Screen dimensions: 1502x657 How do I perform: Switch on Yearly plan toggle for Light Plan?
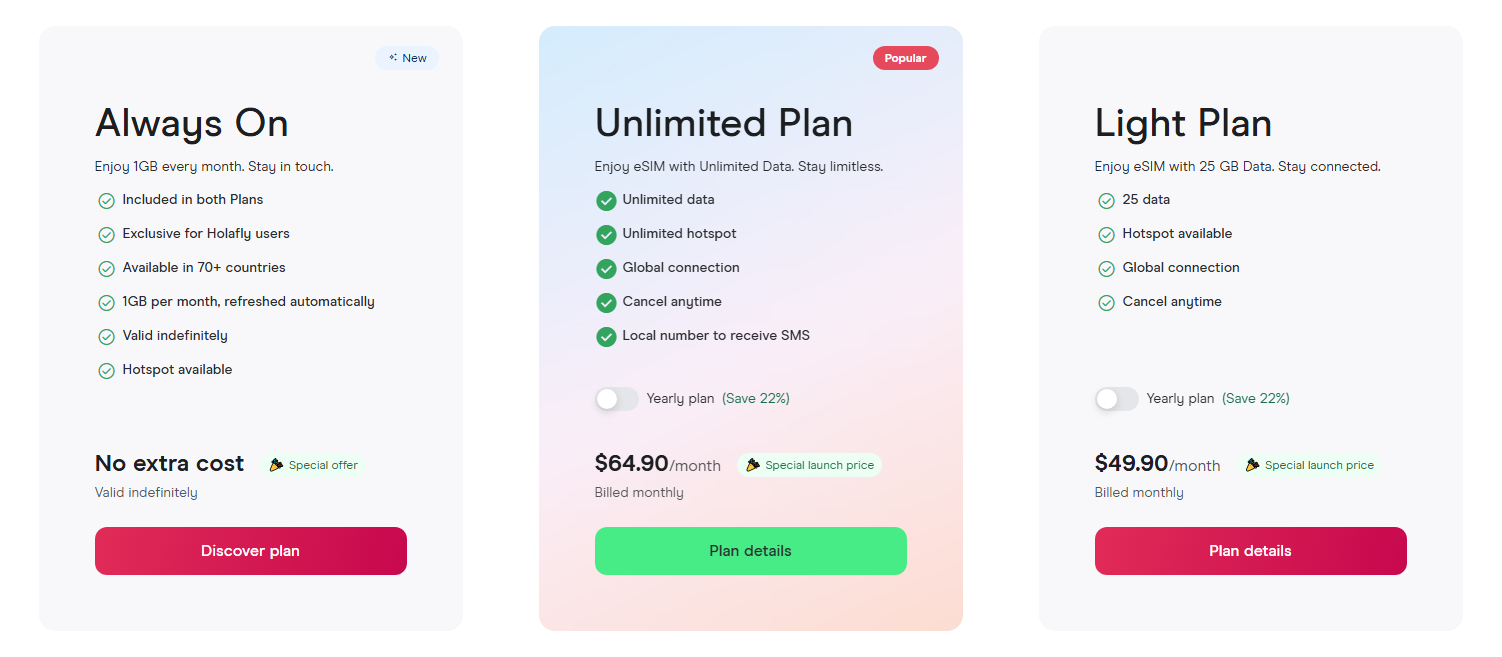coord(1116,399)
